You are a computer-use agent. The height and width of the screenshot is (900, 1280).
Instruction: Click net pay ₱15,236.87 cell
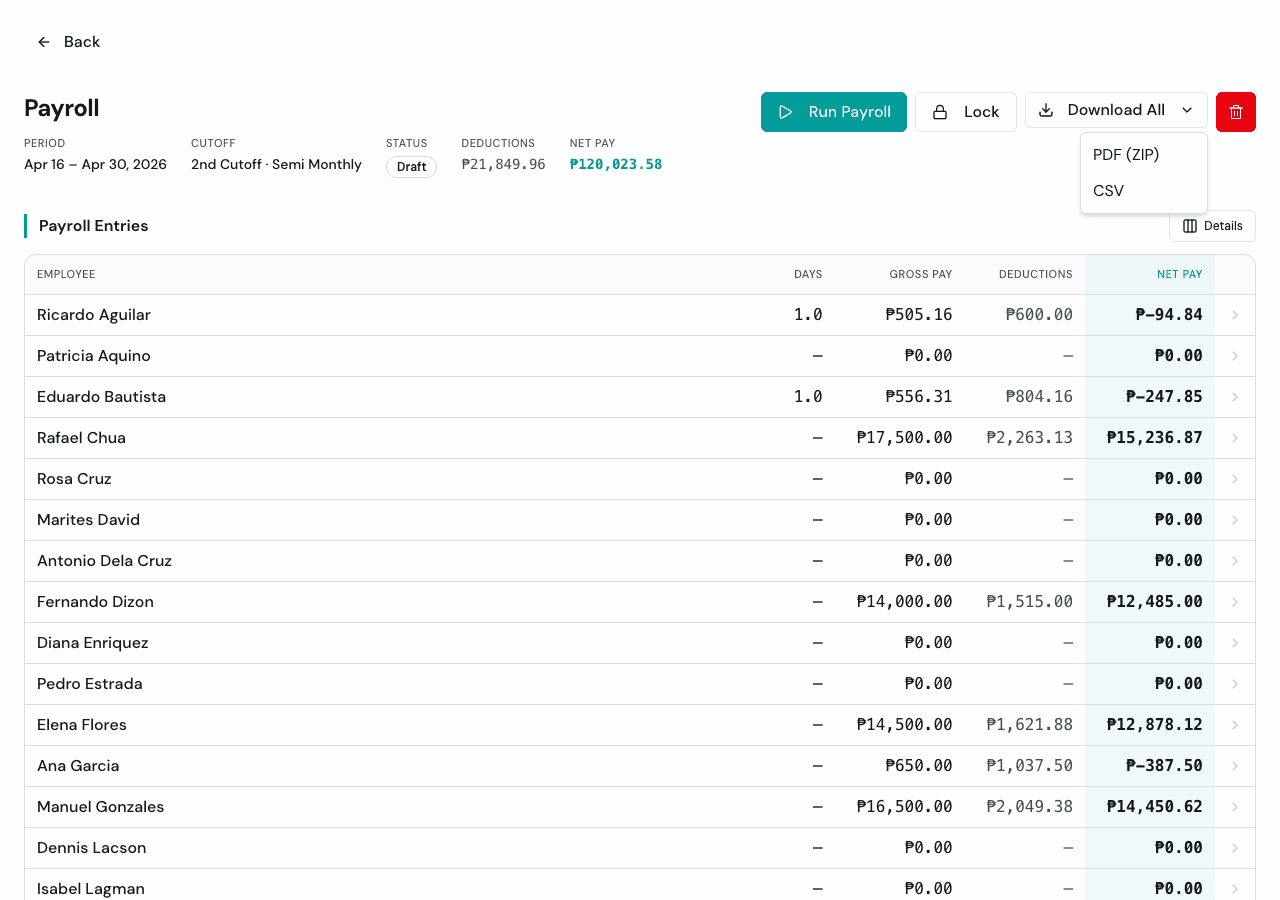click(1155, 438)
